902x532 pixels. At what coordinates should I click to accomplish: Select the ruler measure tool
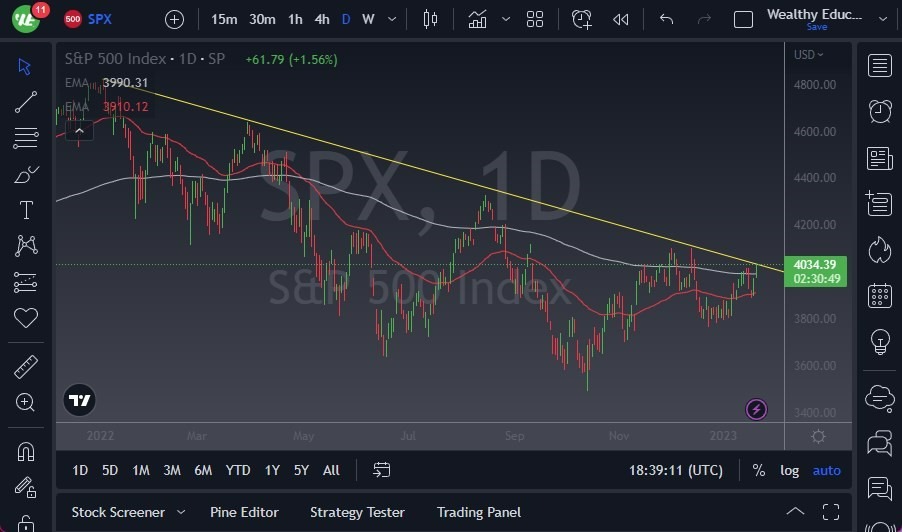tap(26, 366)
